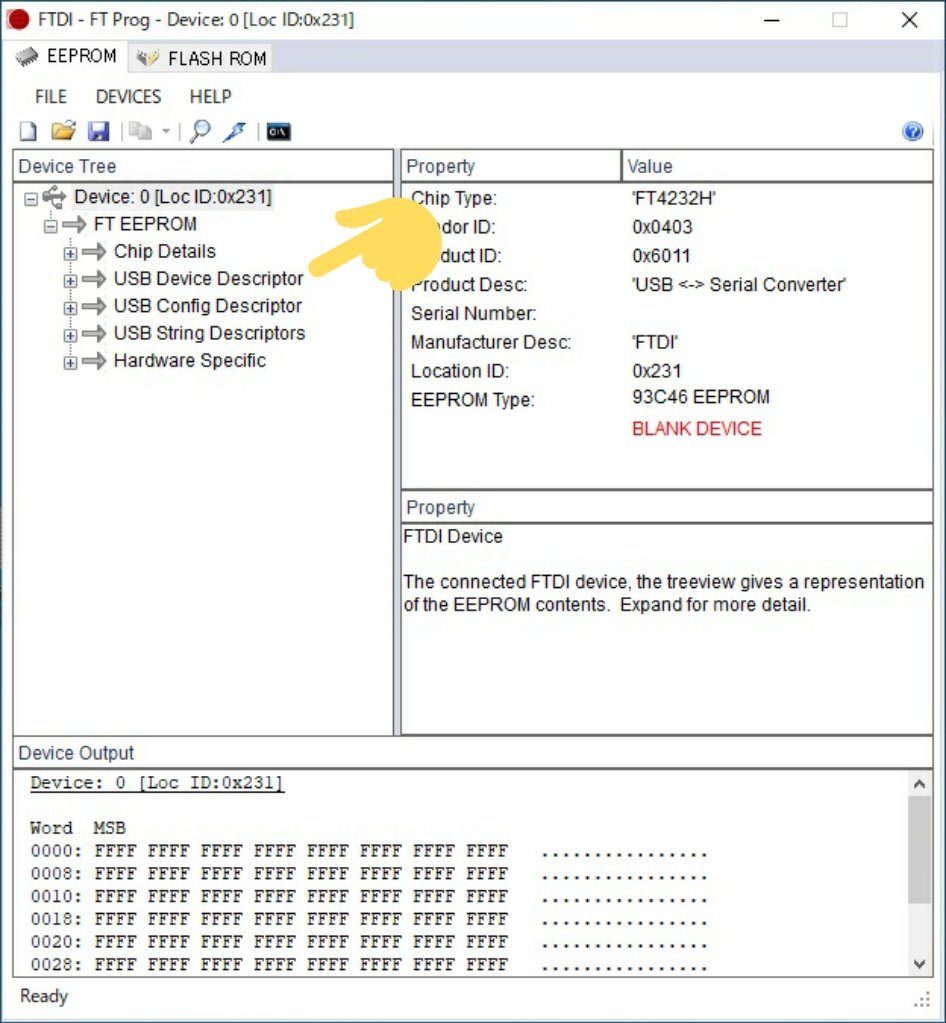Save the current device template
The width and height of the screenshot is (946, 1023).
tap(99, 131)
